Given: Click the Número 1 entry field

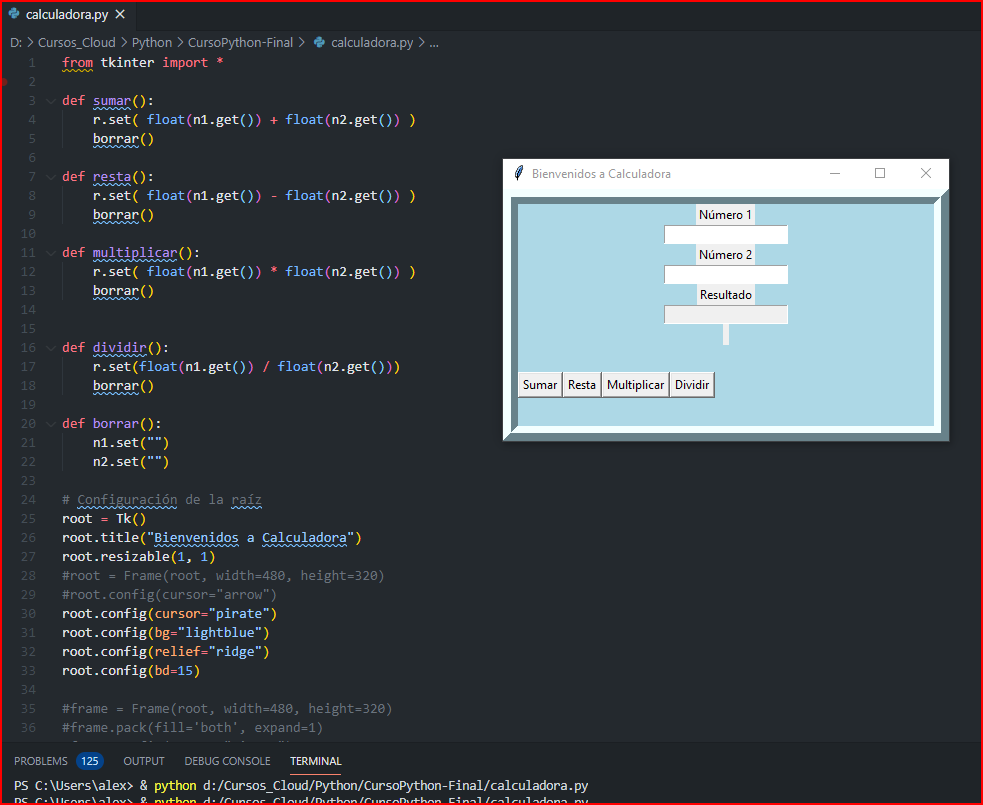Looking at the screenshot, I should 725,235.
